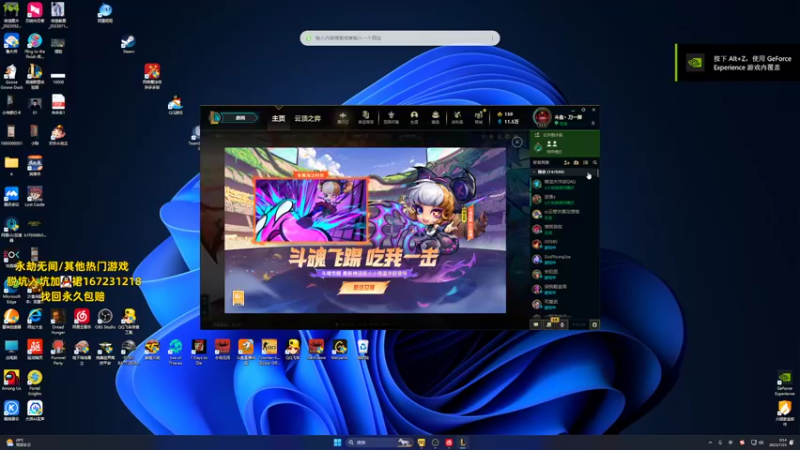Select friend GodYoungJoy in friends list
The image size is (800, 450).
click(564, 259)
